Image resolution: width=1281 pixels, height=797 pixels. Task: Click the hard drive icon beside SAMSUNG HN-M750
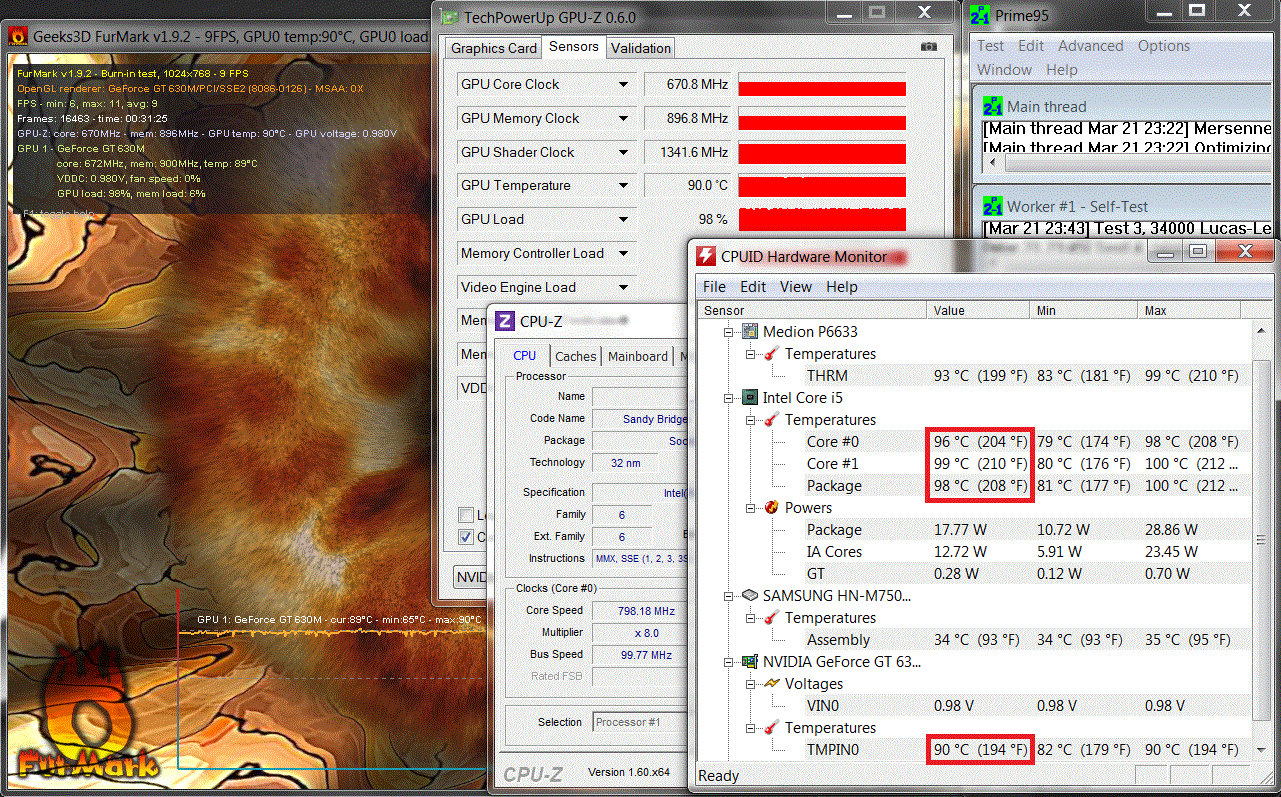point(749,596)
